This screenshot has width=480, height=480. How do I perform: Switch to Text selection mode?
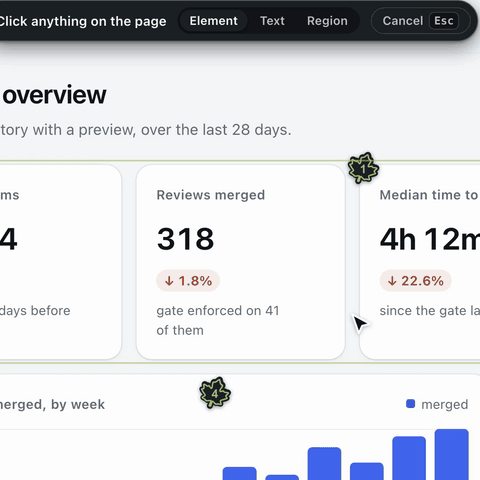click(x=272, y=21)
